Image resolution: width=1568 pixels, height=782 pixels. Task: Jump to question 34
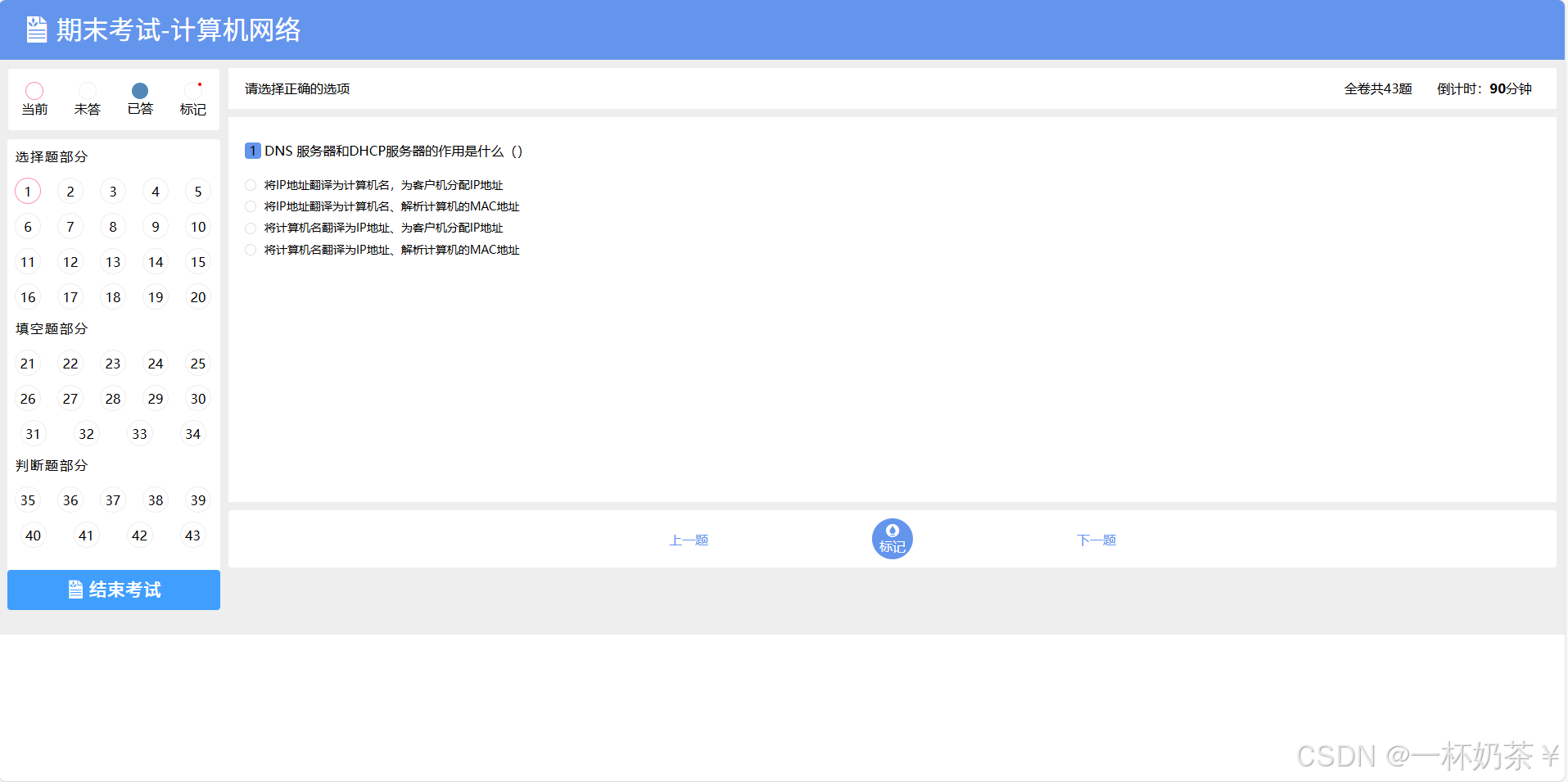192,434
